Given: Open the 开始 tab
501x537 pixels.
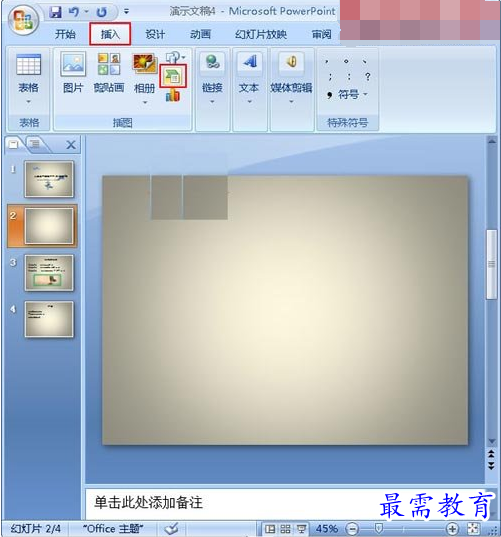Looking at the screenshot, I should [65, 34].
